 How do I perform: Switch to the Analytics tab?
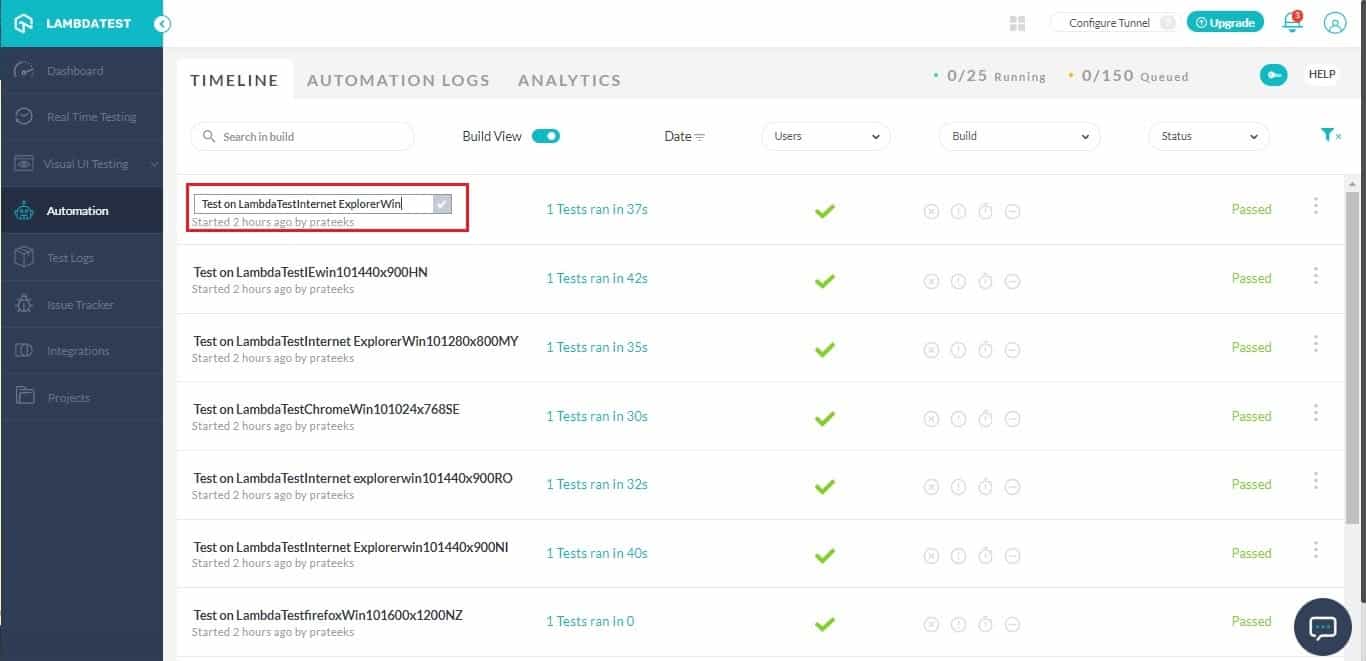tap(569, 80)
